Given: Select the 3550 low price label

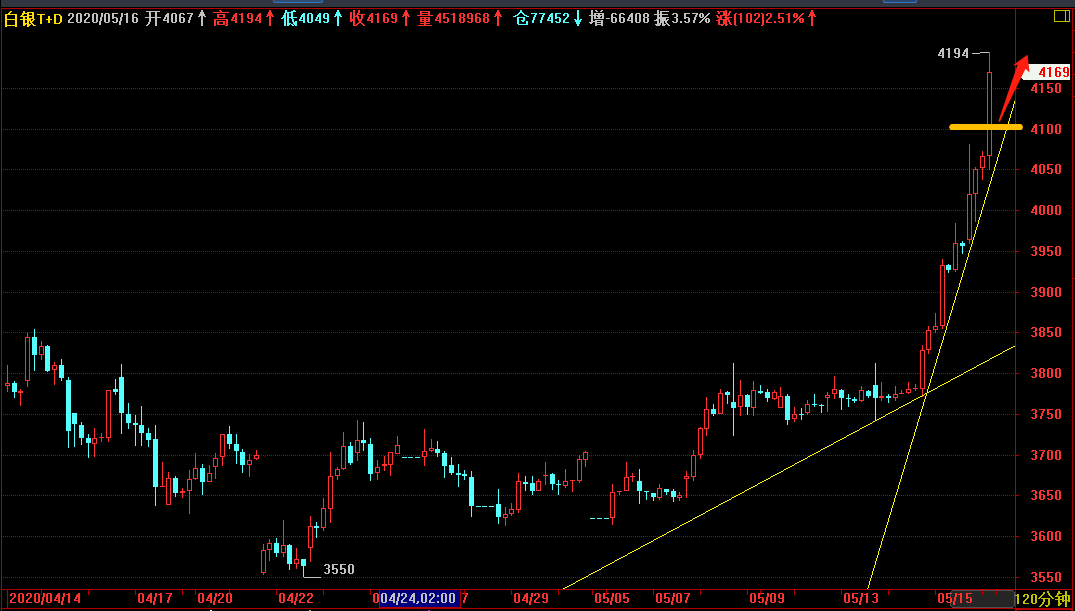Looking at the screenshot, I should pos(339,569).
